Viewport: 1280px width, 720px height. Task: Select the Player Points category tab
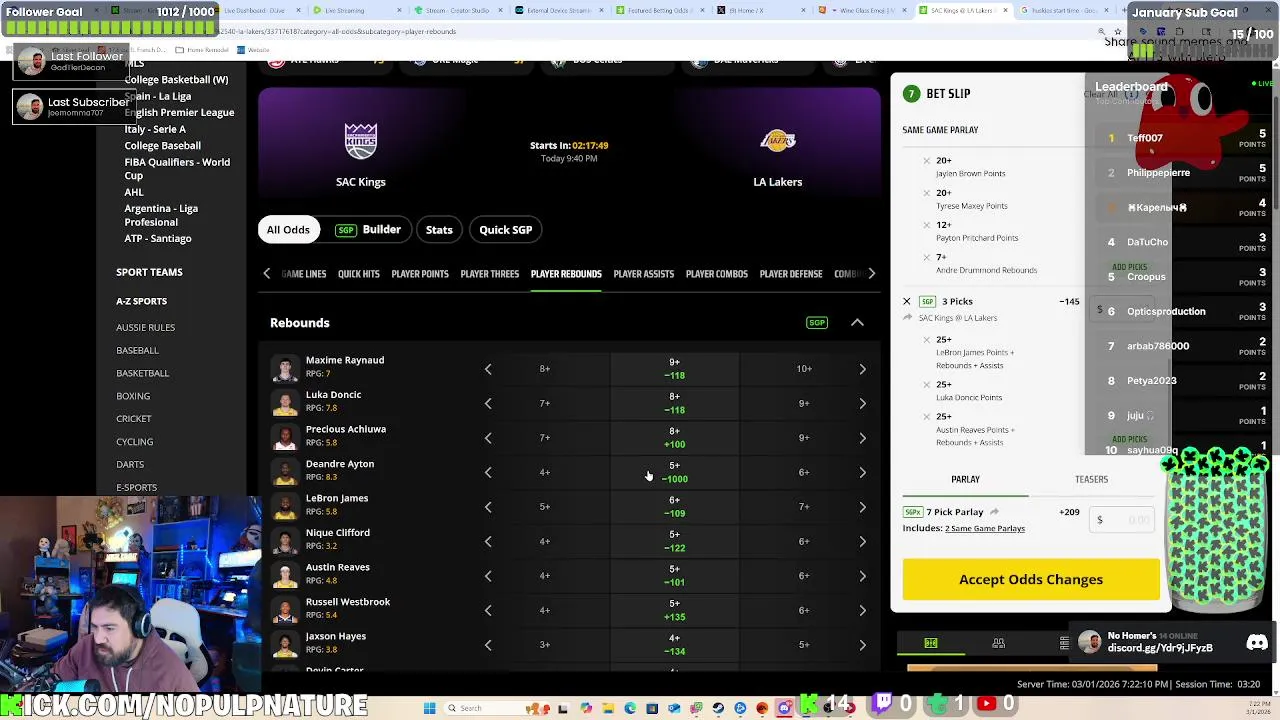[420, 274]
